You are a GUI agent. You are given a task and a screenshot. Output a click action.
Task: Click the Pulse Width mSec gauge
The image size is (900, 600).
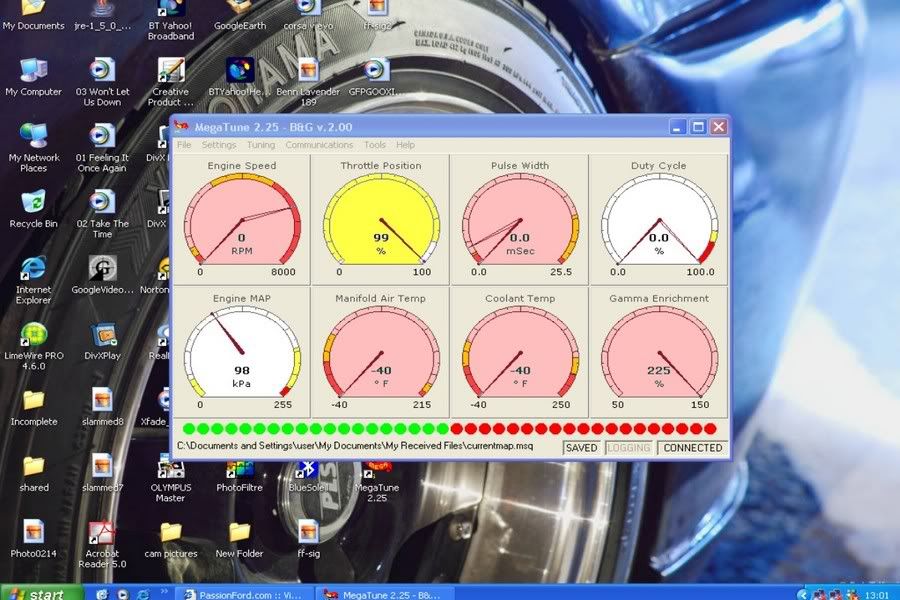[x=519, y=219]
